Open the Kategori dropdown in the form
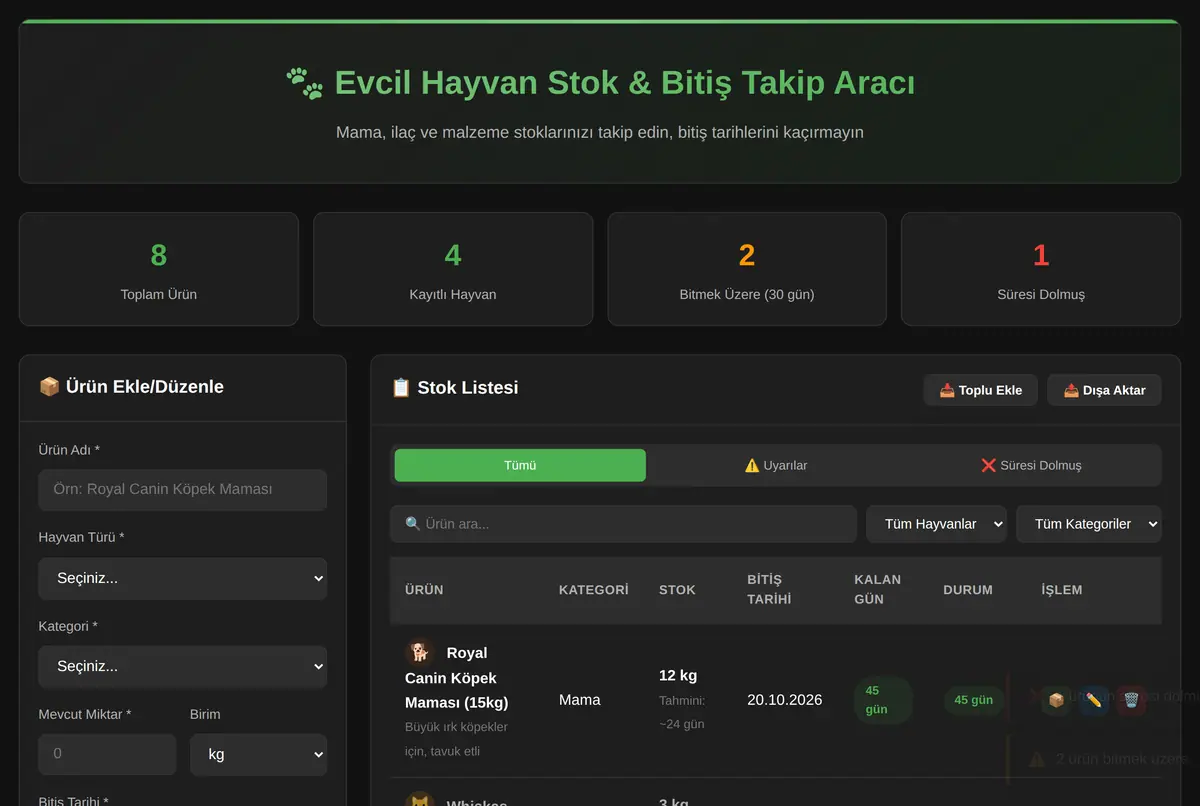This screenshot has height=806, width=1200. (183, 666)
